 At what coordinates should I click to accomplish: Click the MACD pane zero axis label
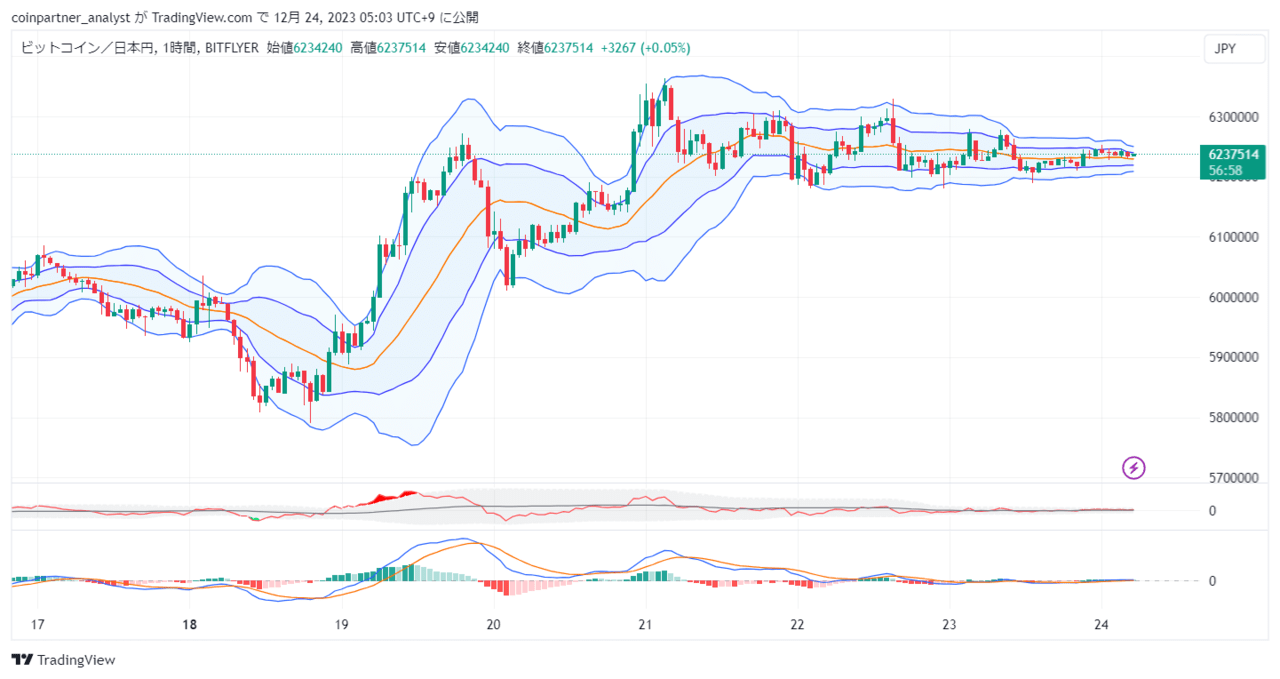[1212, 581]
